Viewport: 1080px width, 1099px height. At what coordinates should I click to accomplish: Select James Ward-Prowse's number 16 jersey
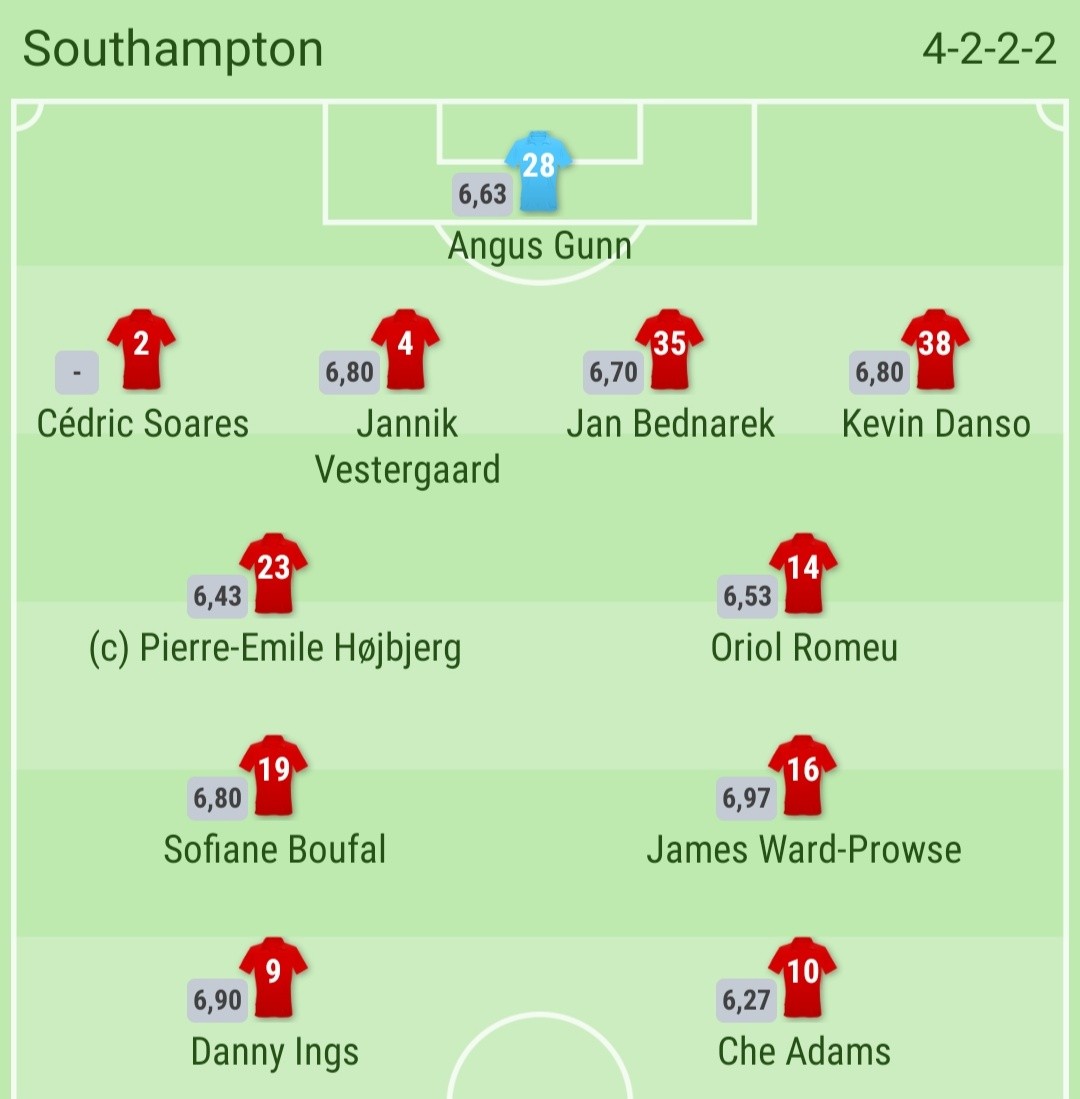(x=803, y=777)
